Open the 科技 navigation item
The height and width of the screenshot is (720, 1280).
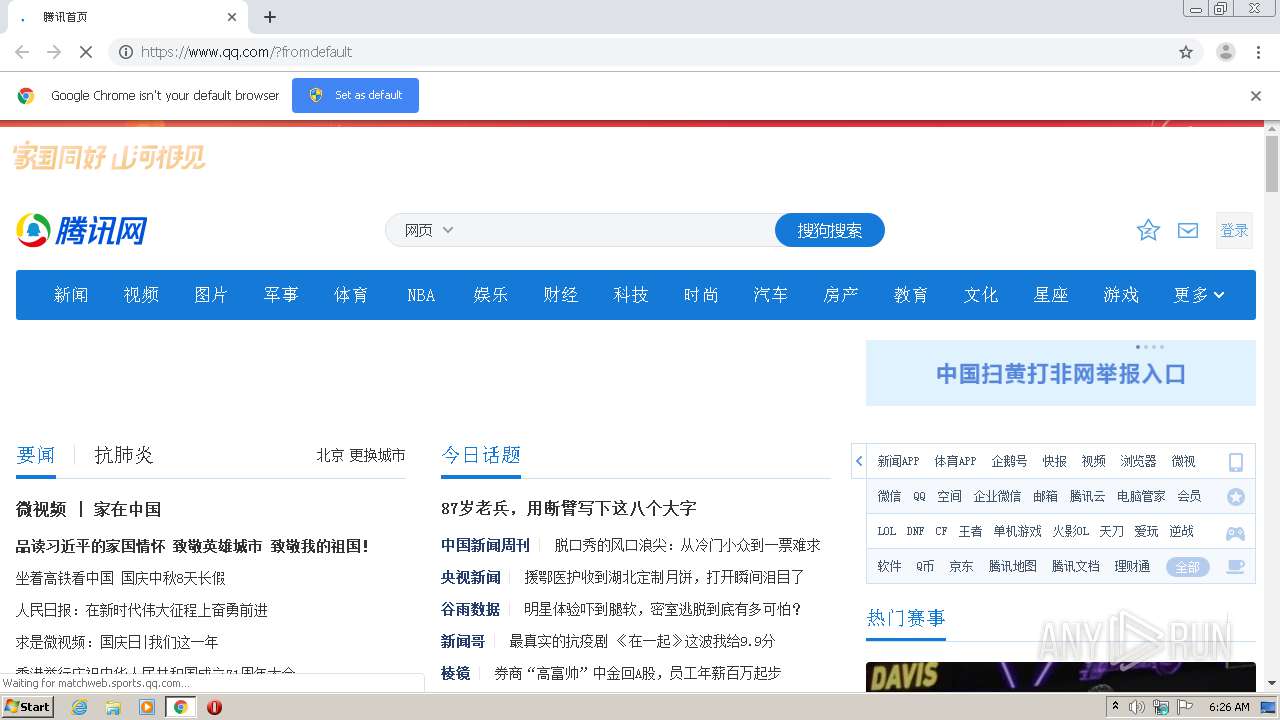point(631,295)
